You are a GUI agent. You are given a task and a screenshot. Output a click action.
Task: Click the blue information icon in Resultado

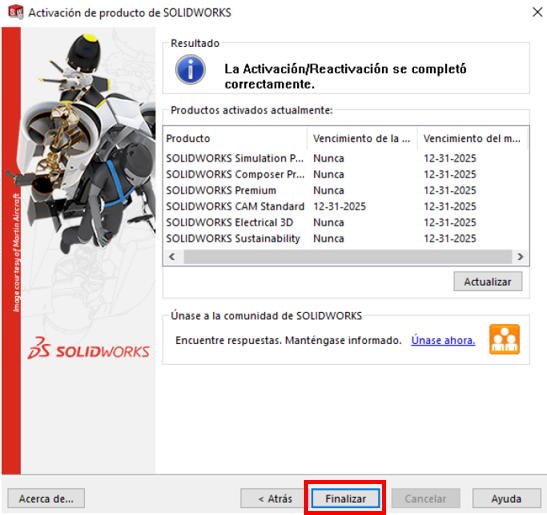click(x=190, y=70)
